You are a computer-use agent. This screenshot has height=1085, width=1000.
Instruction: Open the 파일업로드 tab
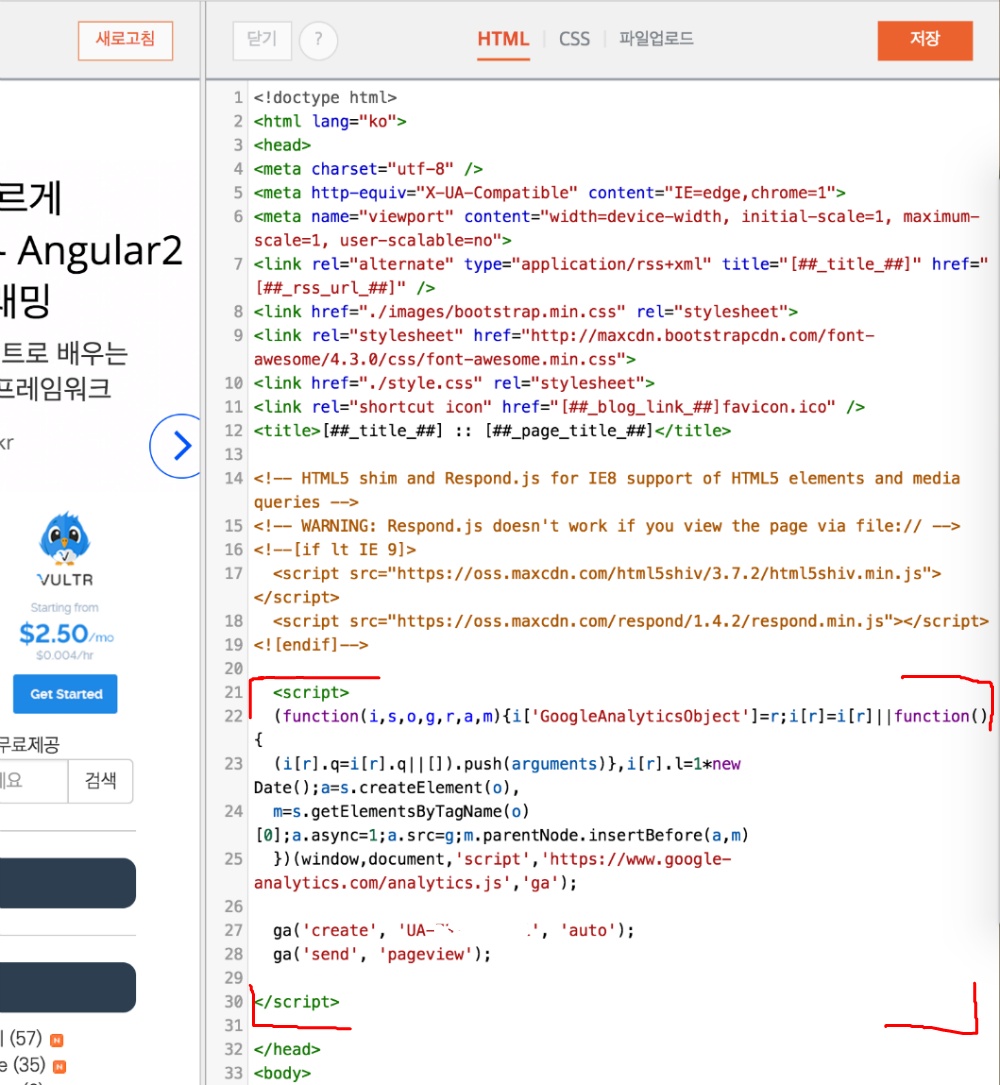point(656,39)
